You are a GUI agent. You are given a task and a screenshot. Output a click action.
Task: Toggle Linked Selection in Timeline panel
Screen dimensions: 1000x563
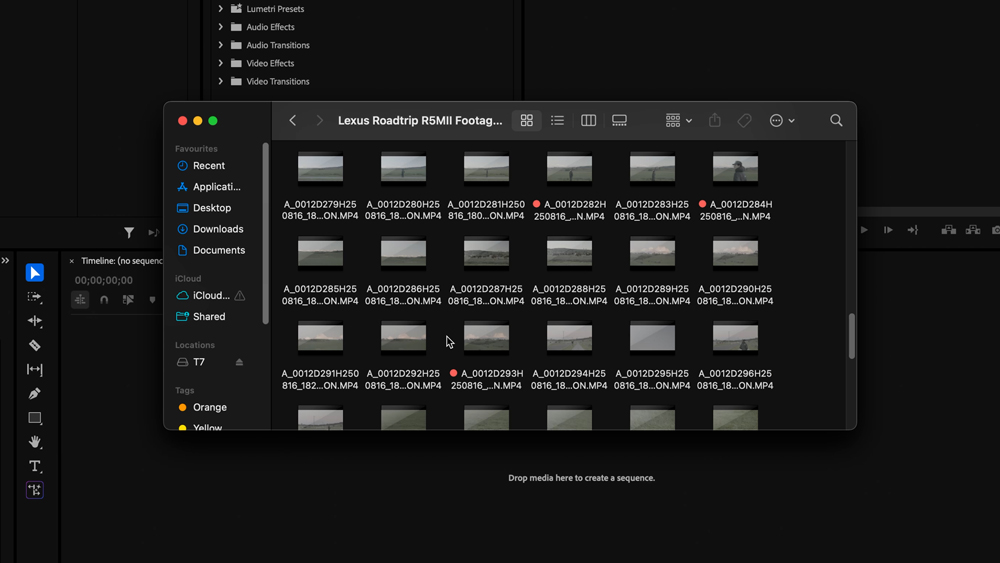(128, 299)
